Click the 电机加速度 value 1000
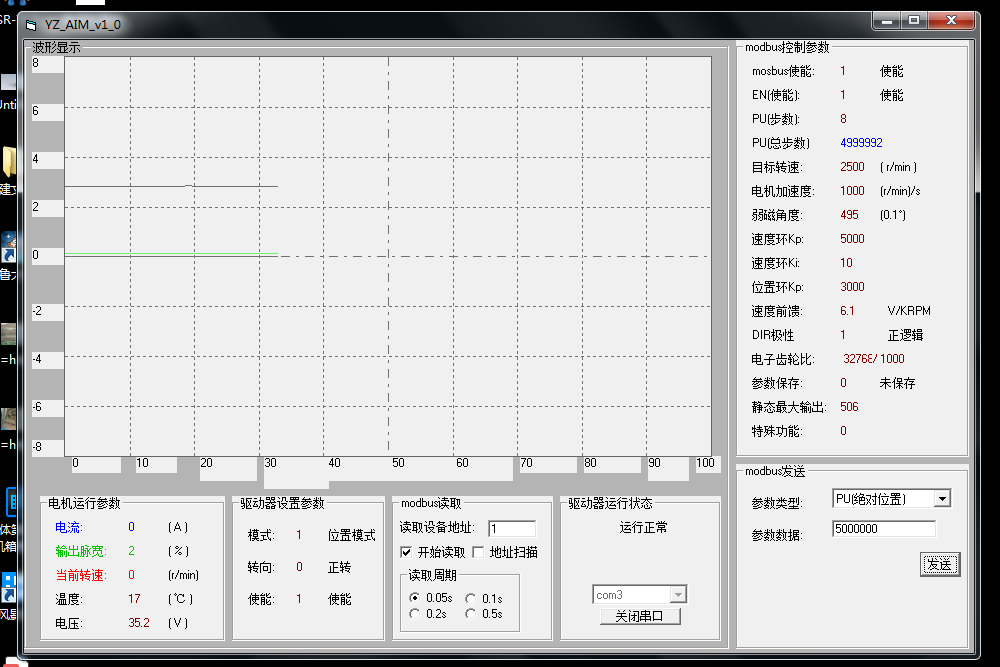This screenshot has height=667, width=1000. (852, 191)
